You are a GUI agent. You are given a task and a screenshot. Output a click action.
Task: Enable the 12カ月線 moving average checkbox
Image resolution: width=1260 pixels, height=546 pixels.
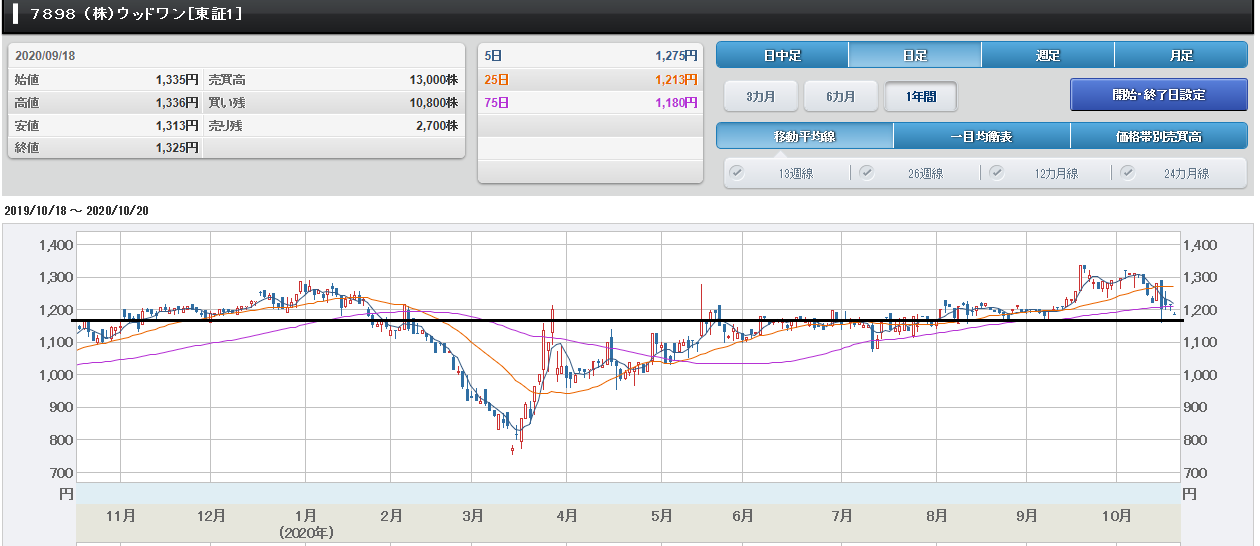coord(996,172)
